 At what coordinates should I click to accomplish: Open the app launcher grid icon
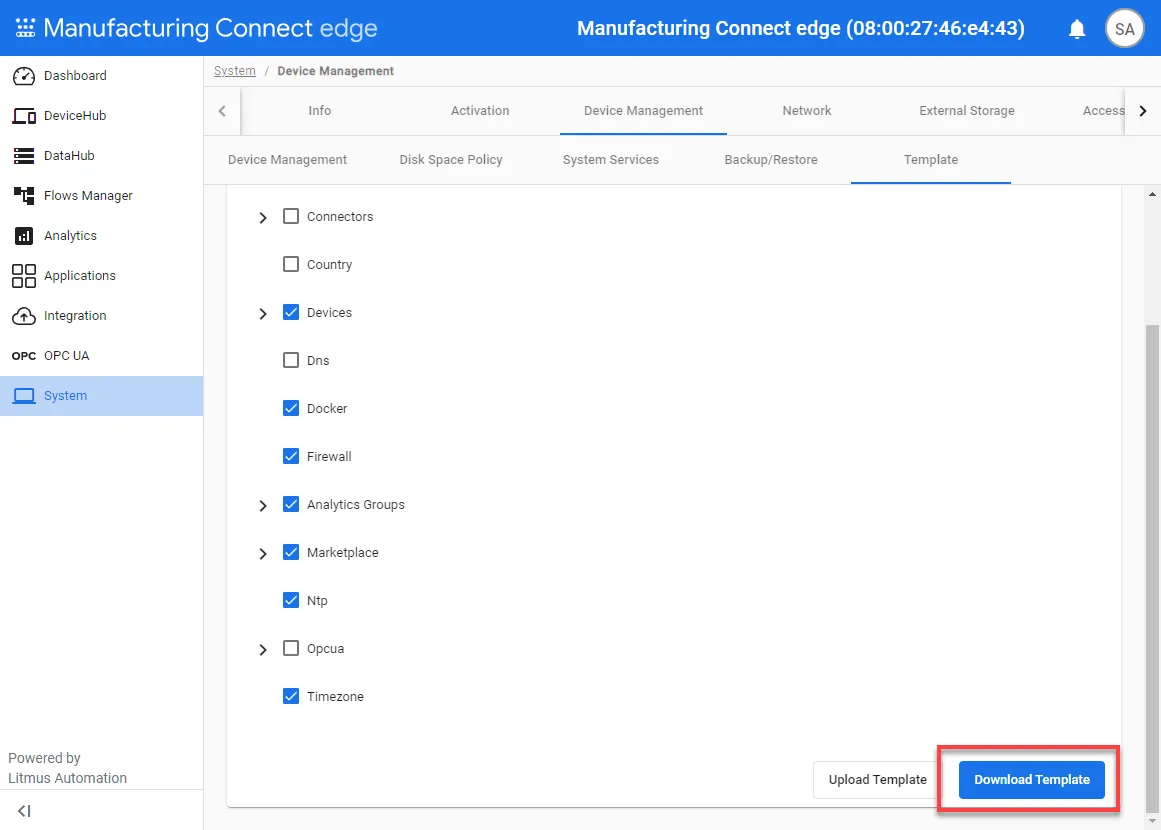pyautogui.click(x=25, y=28)
